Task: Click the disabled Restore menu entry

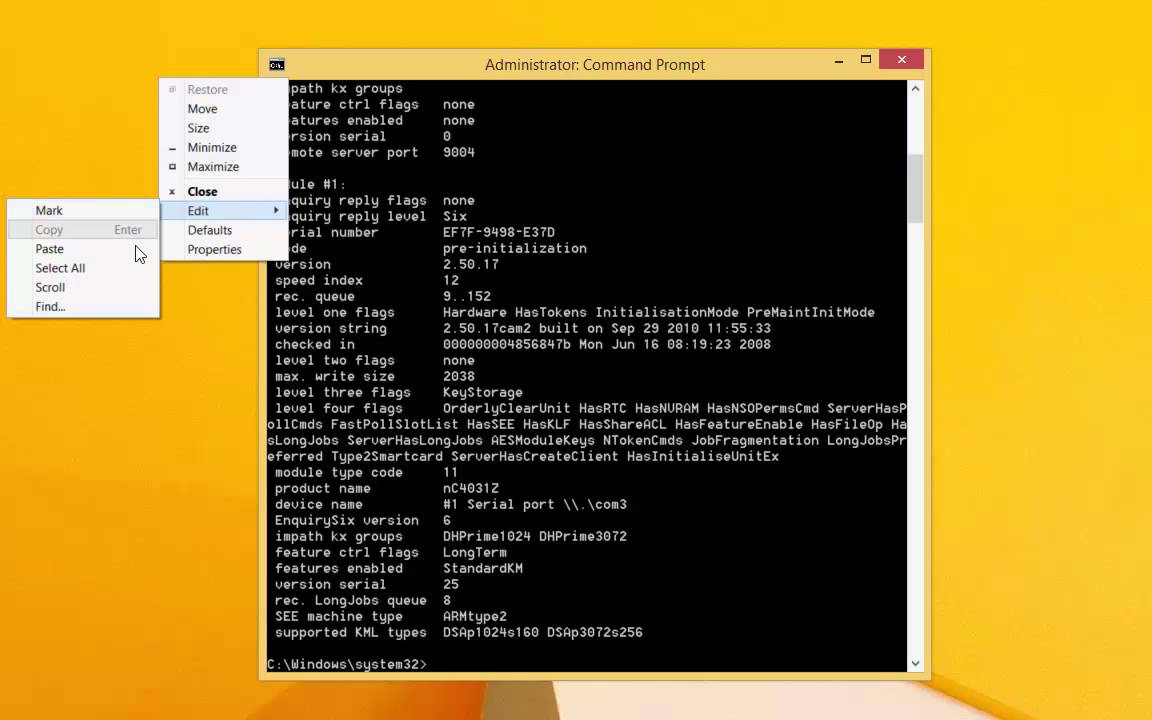Action: tap(224, 90)
